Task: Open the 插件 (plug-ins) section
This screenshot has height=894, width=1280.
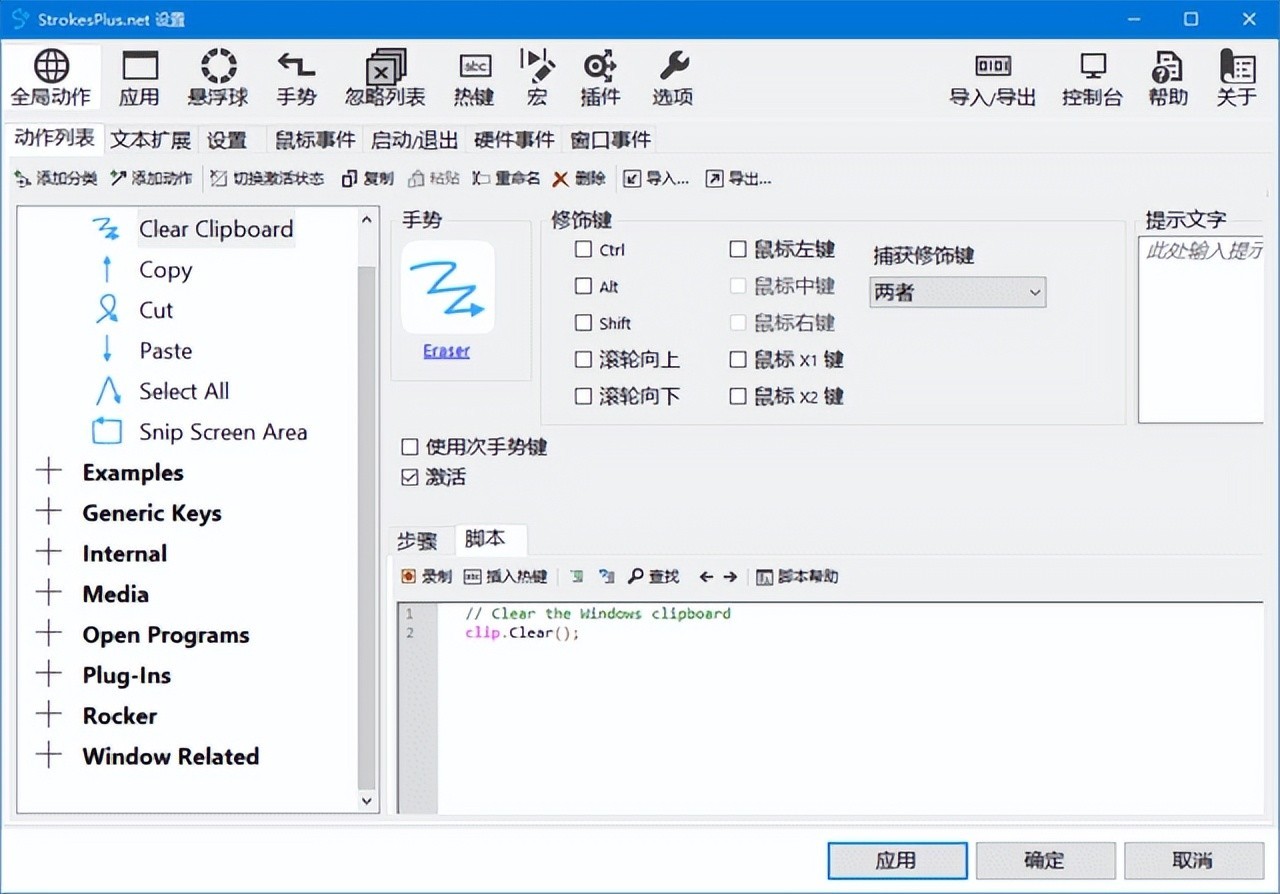Action: coord(600,78)
